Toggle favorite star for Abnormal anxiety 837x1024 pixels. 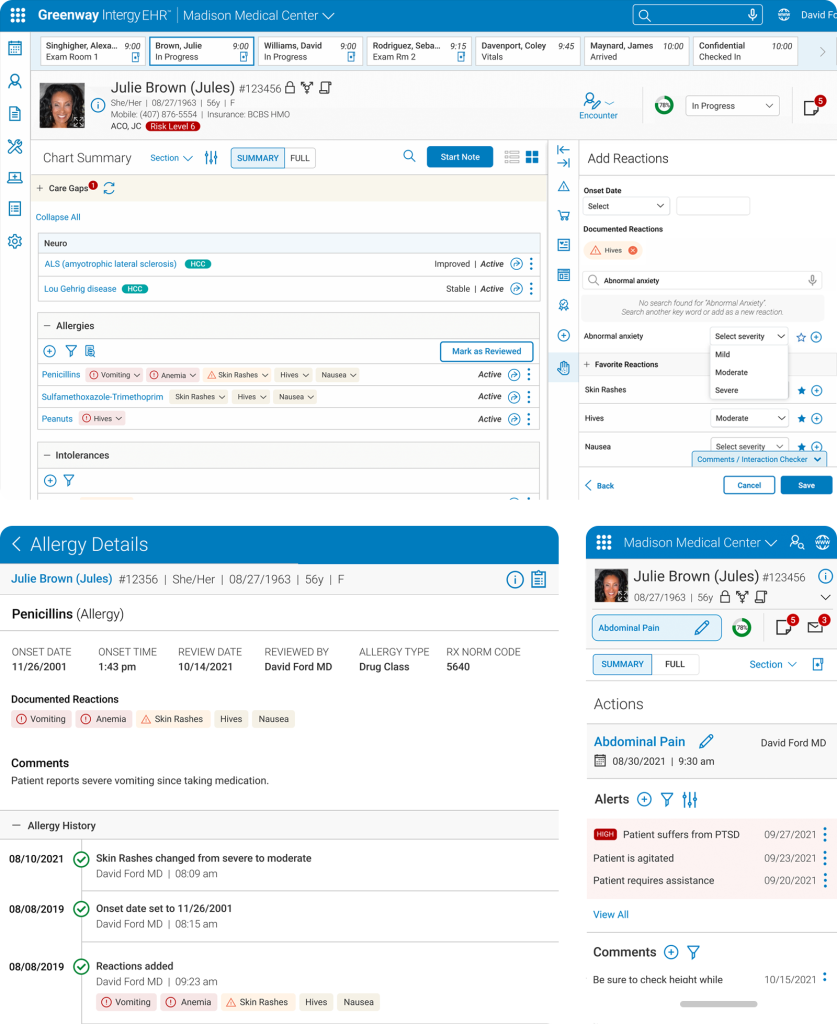pyautogui.click(x=801, y=338)
